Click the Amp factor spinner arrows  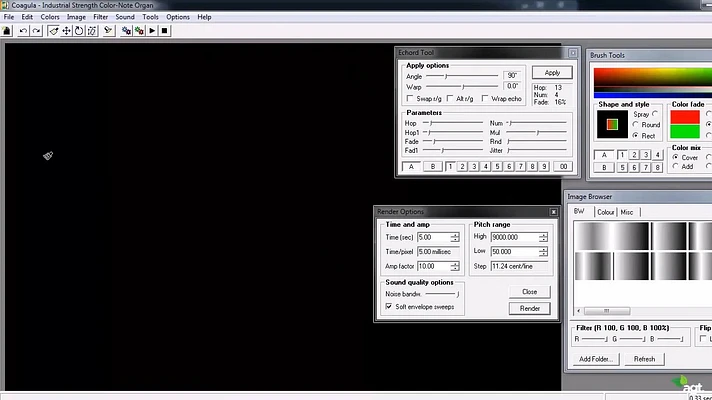455,267
